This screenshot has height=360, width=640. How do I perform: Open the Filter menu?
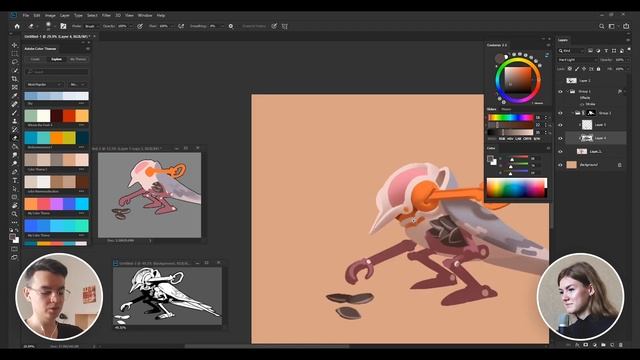coord(106,16)
